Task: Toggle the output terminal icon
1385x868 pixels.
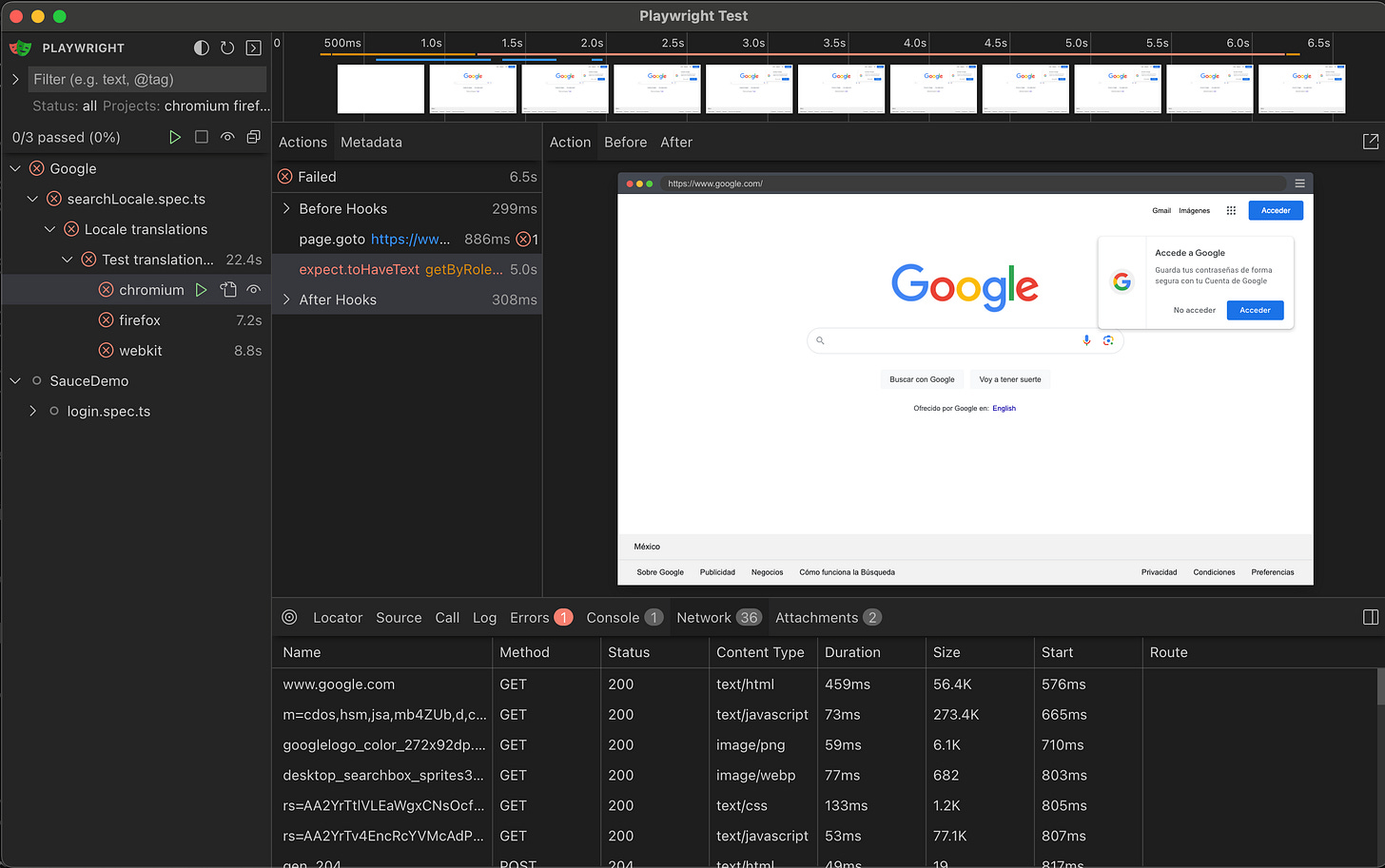Action: [254, 48]
